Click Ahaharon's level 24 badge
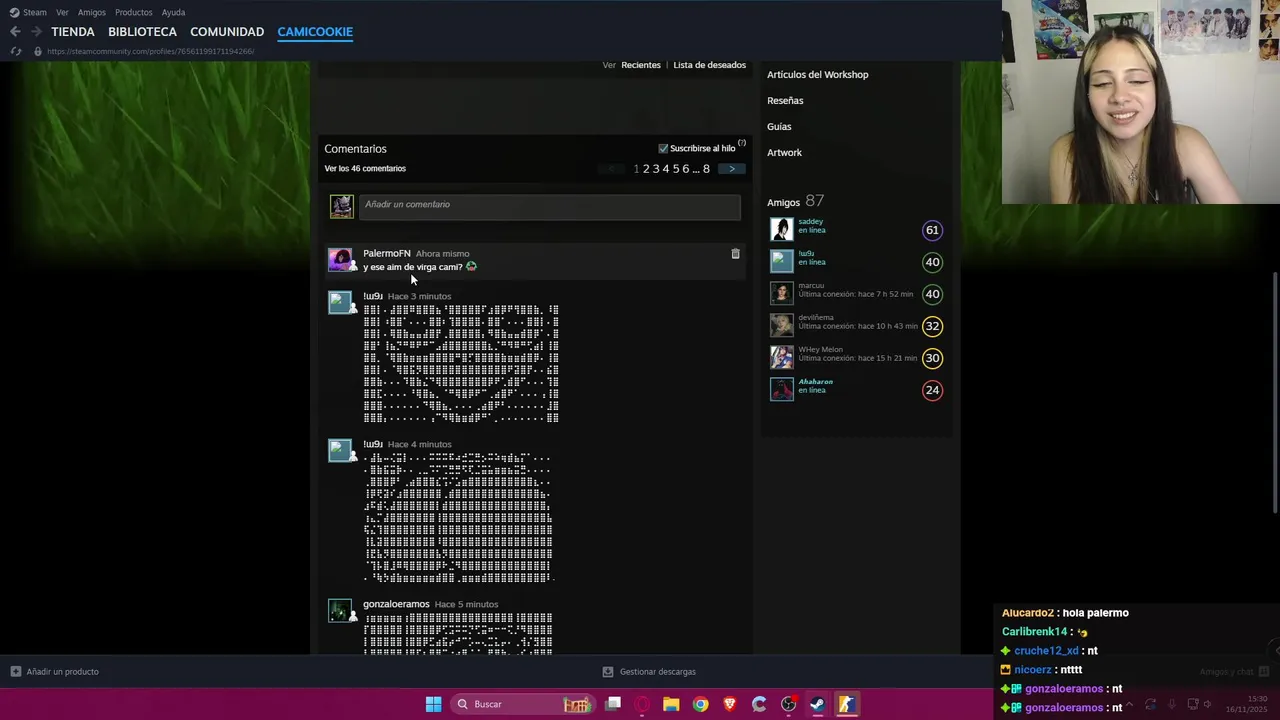The image size is (1280, 720). click(x=932, y=390)
